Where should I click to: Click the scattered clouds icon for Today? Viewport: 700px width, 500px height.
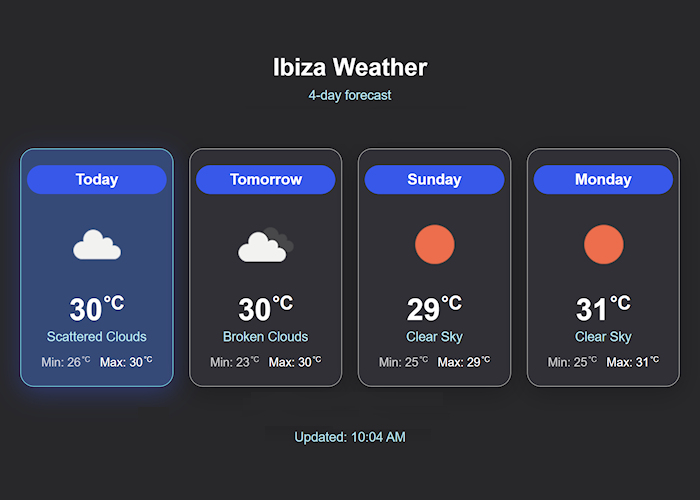tap(97, 245)
